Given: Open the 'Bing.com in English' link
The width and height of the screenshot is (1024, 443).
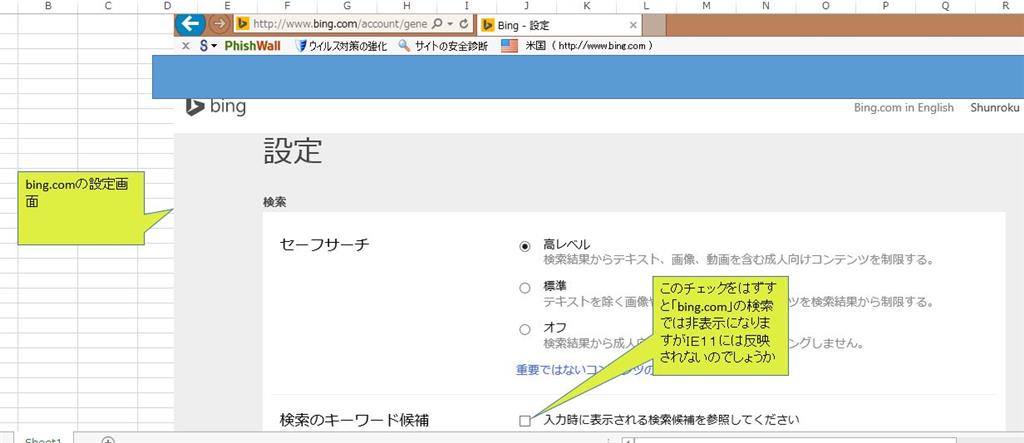Looking at the screenshot, I should [x=904, y=108].
